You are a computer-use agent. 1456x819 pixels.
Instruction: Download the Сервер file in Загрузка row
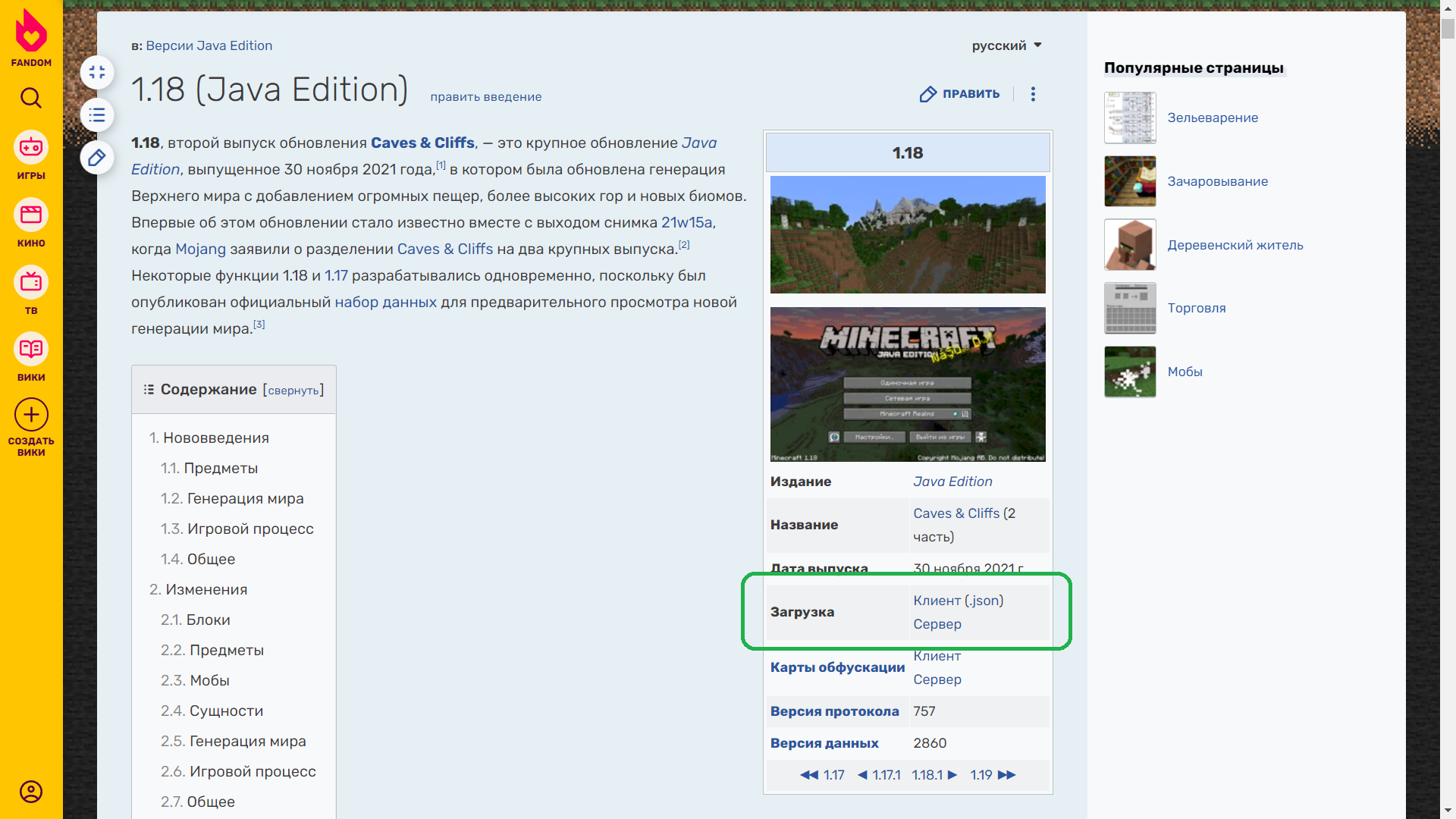point(937,624)
